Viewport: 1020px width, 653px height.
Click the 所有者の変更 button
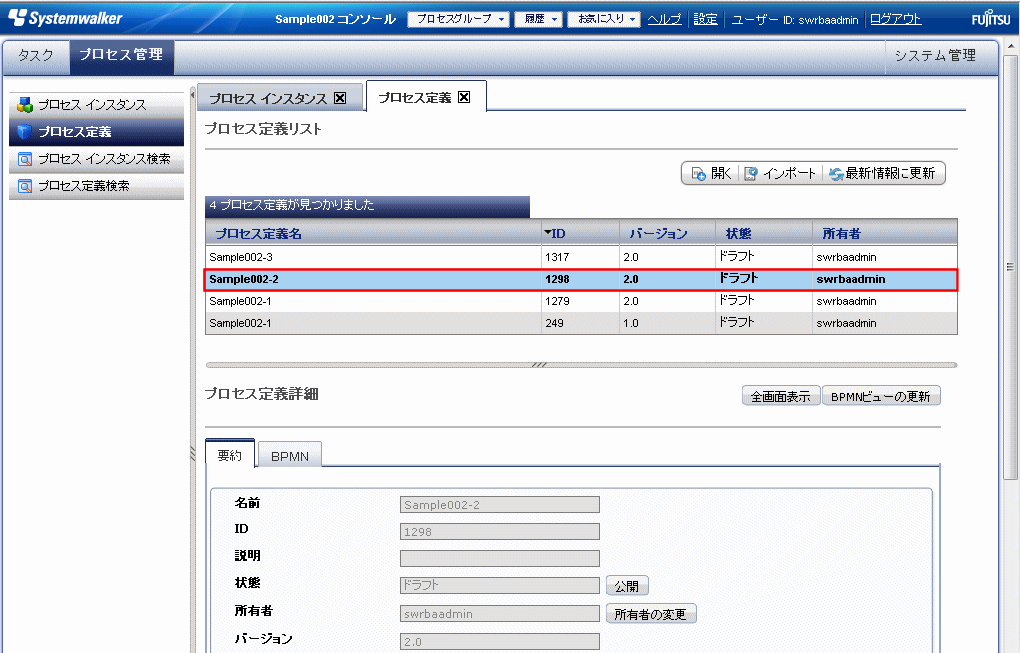click(x=650, y=614)
